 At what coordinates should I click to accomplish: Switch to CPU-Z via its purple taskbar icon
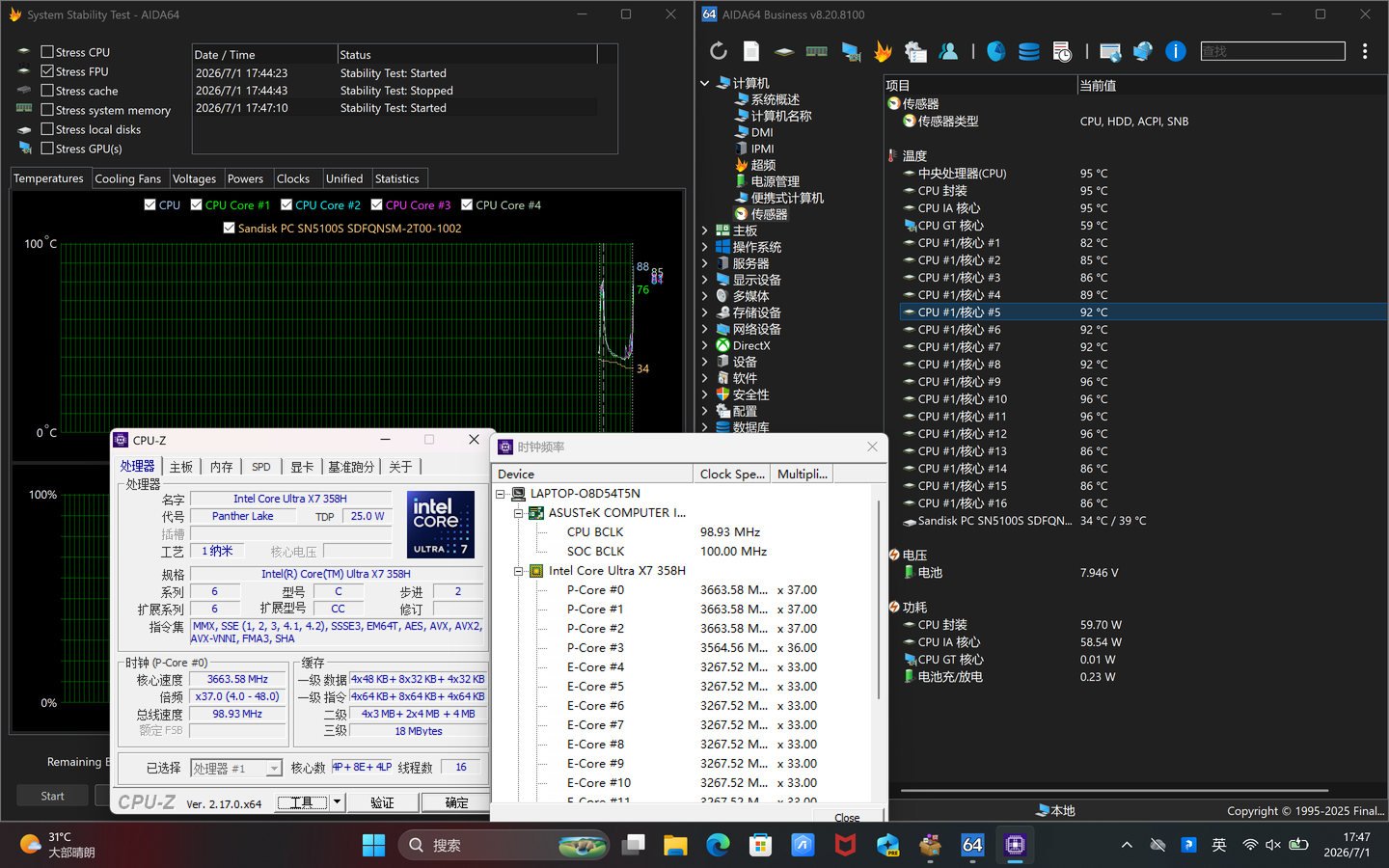(1015, 845)
